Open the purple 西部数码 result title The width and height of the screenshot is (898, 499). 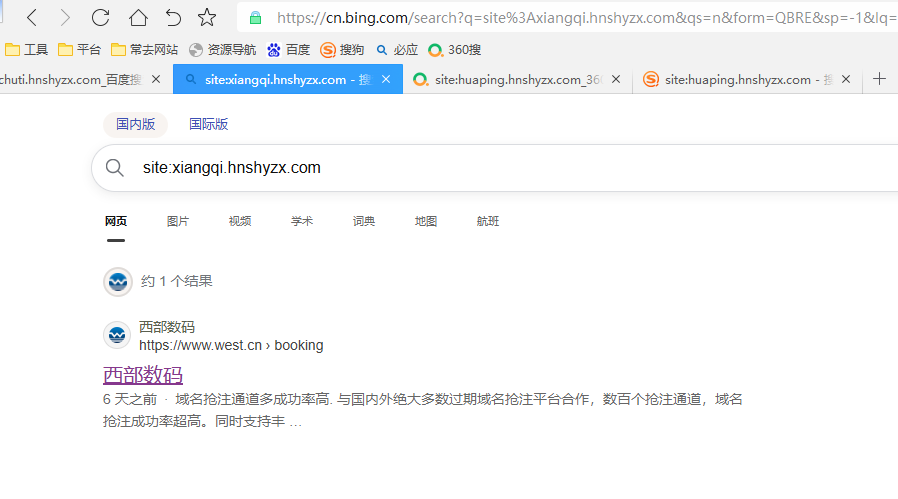click(143, 375)
